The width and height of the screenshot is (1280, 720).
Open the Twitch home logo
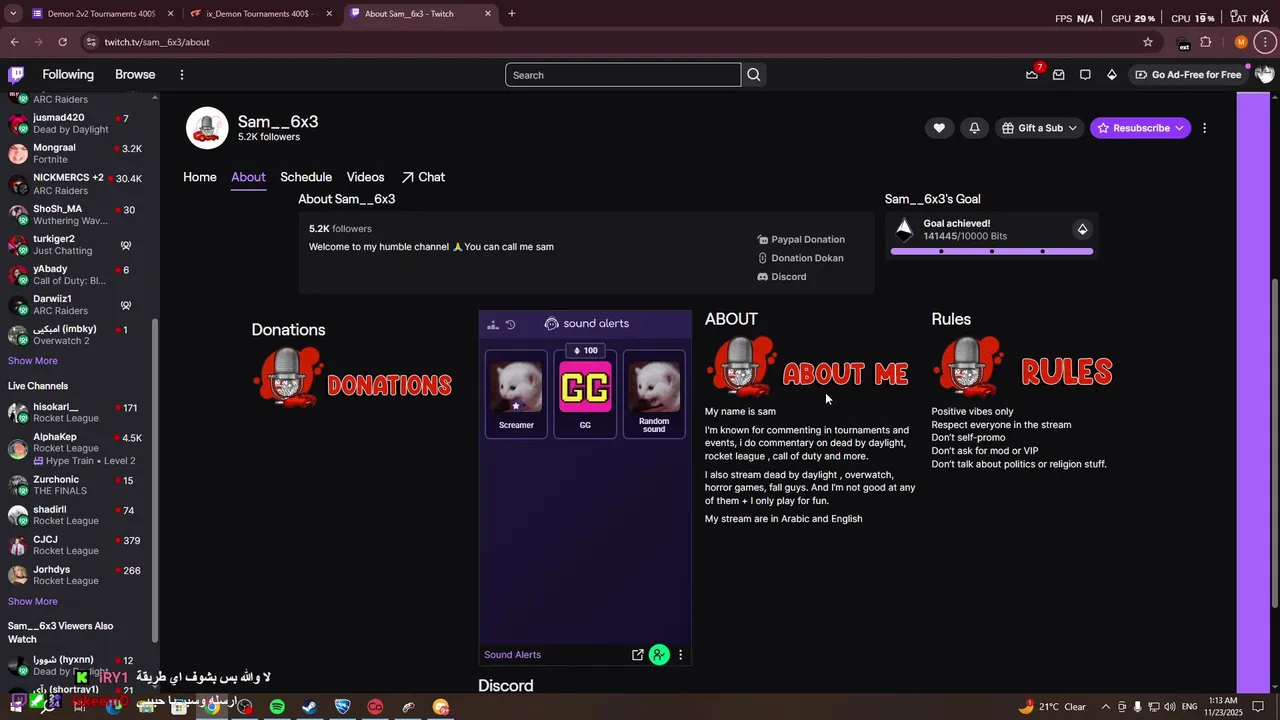coord(16,75)
